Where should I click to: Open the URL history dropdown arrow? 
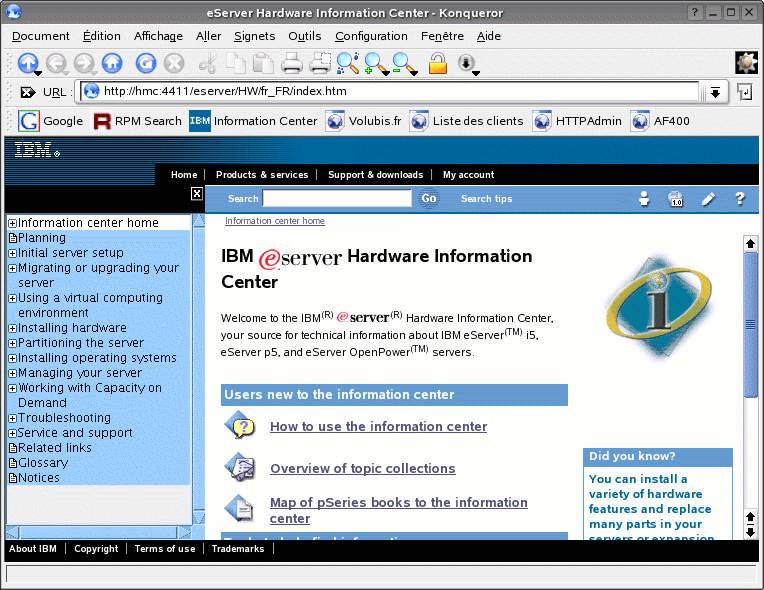point(715,92)
